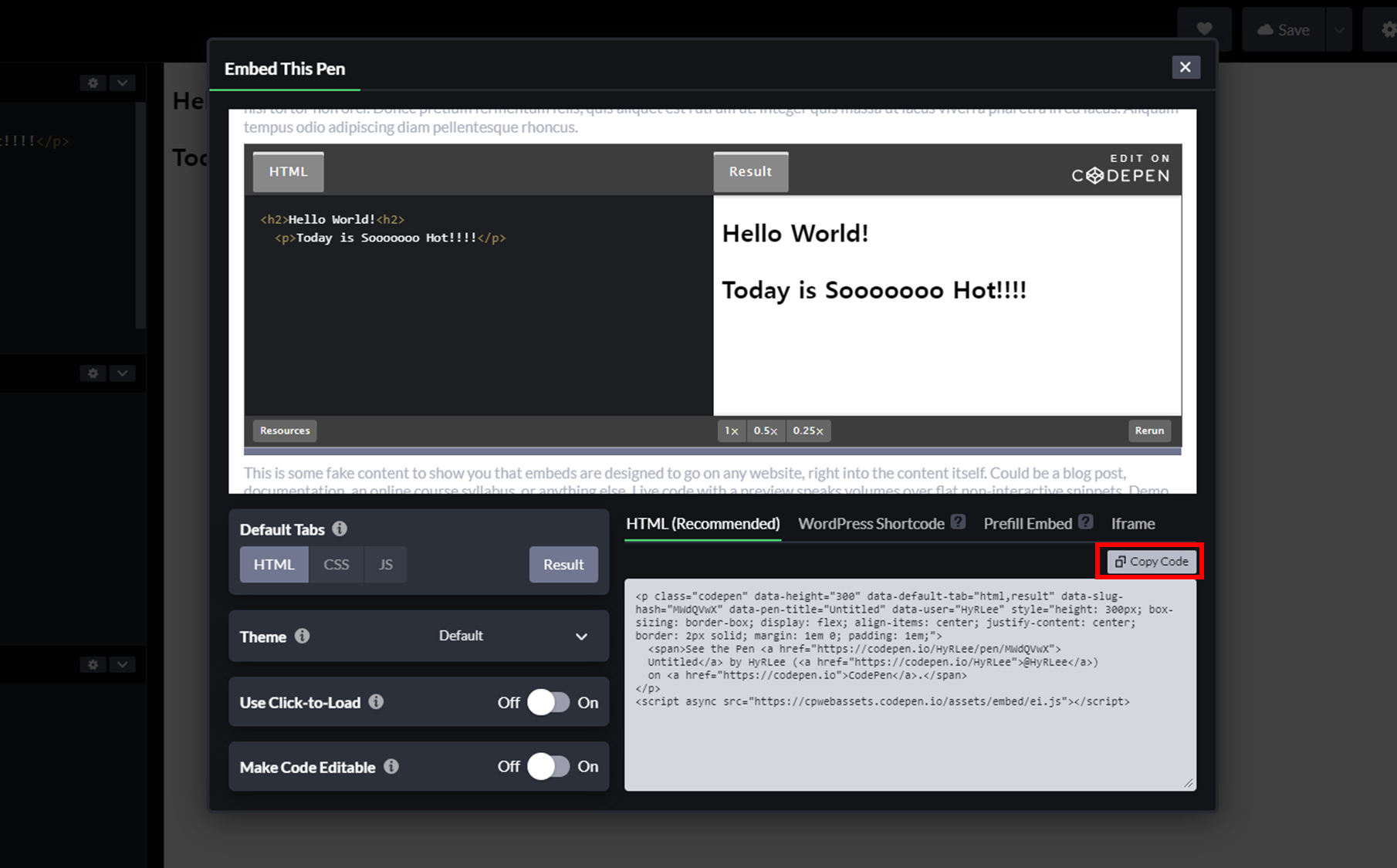The height and width of the screenshot is (868, 1397).
Task: Select HTML tab in embed preview
Action: click(x=289, y=171)
